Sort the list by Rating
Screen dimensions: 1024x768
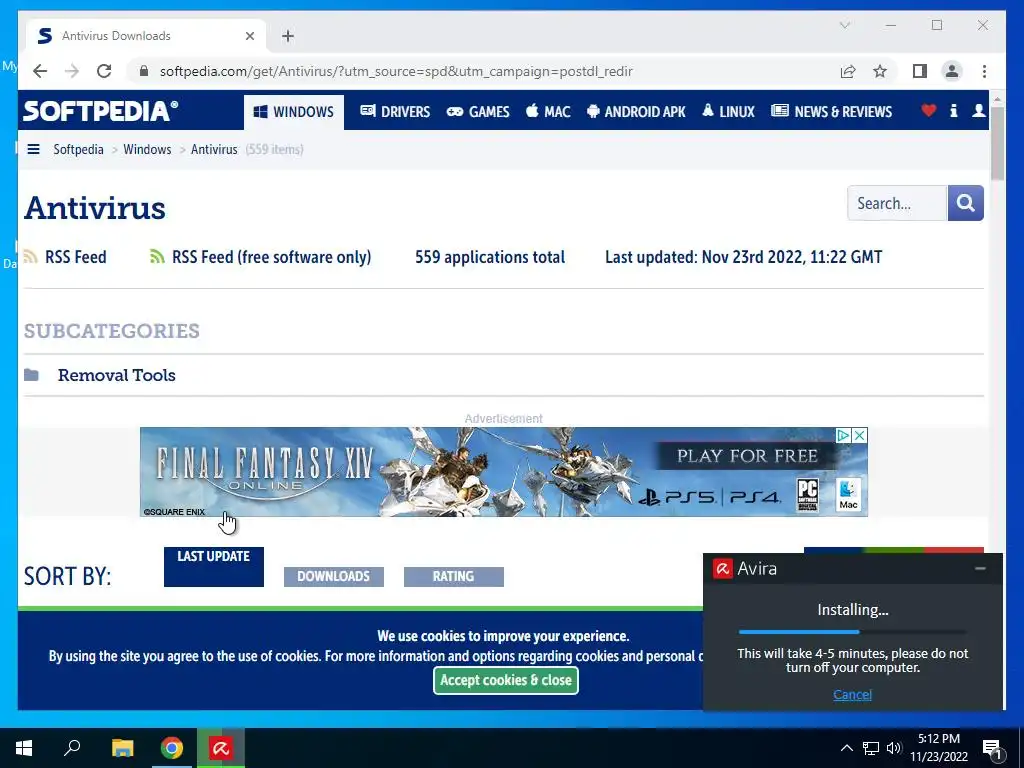[454, 577]
